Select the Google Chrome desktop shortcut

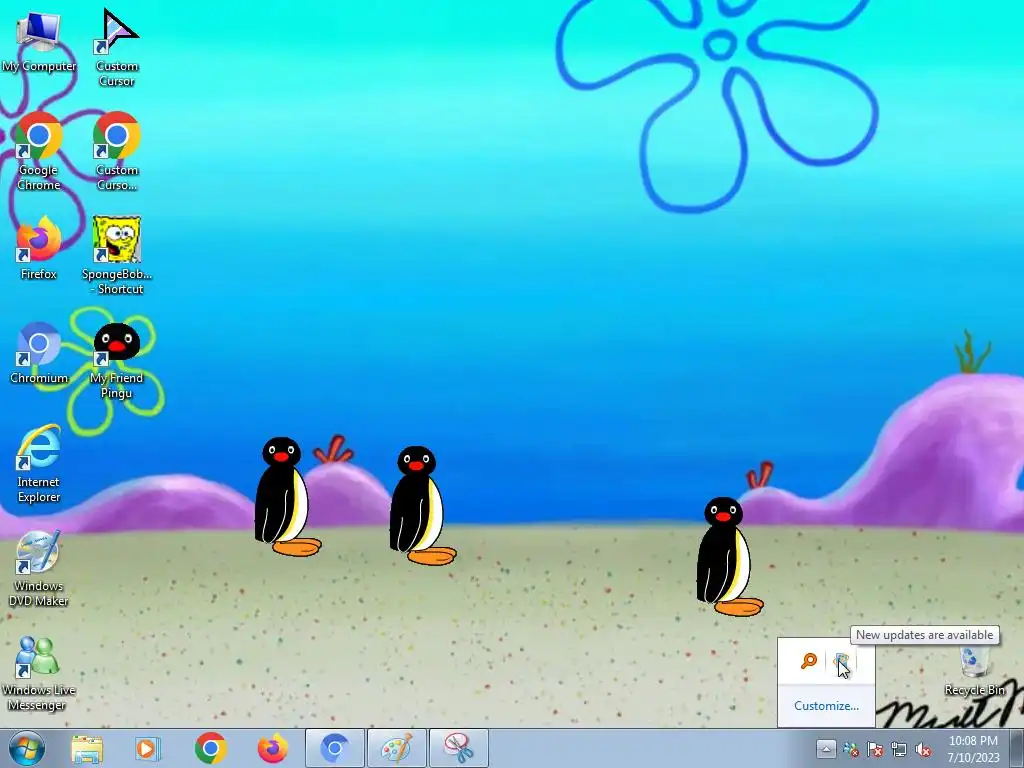click(x=39, y=151)
